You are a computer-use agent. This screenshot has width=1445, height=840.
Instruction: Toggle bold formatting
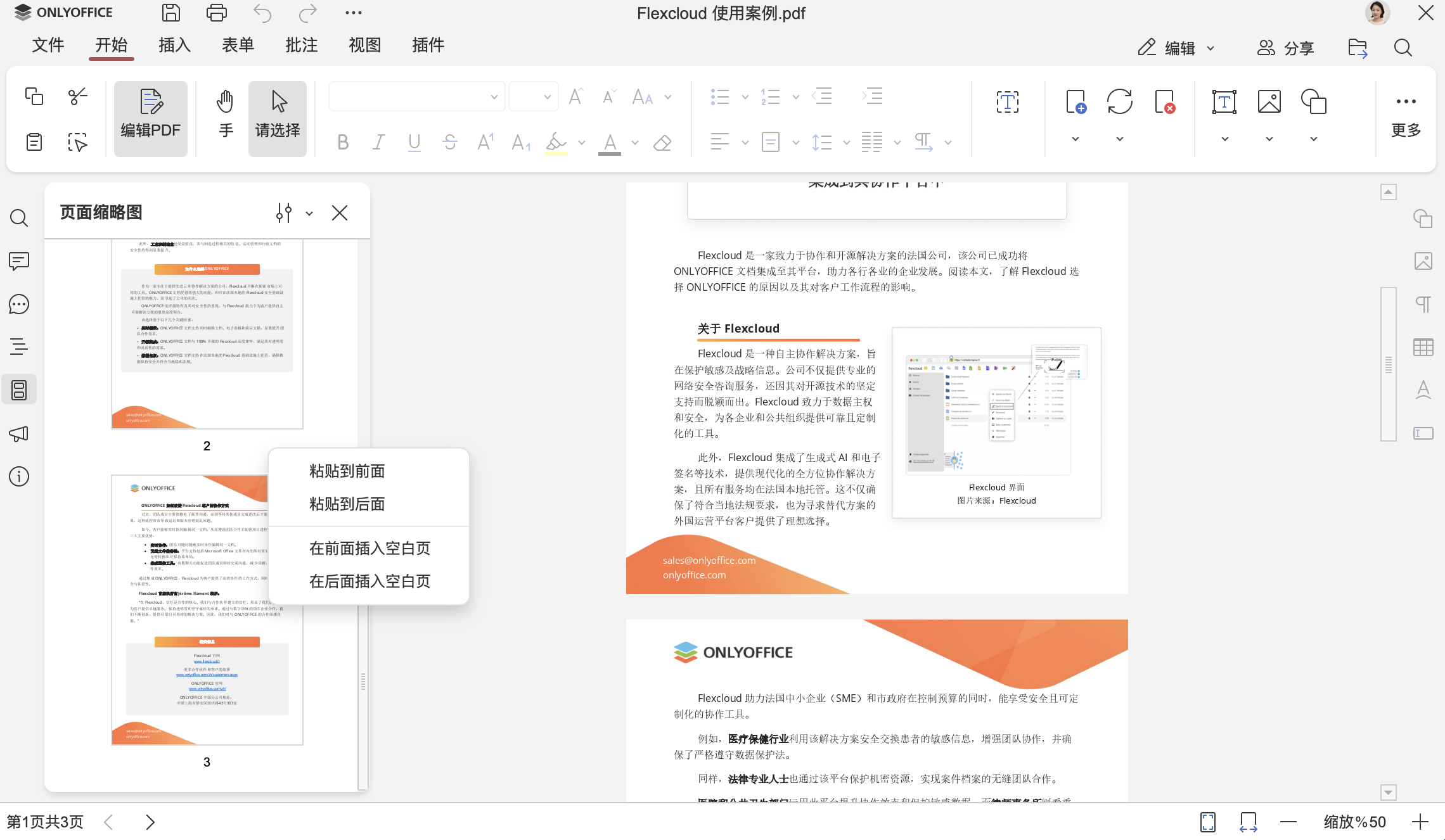(343, 143)
